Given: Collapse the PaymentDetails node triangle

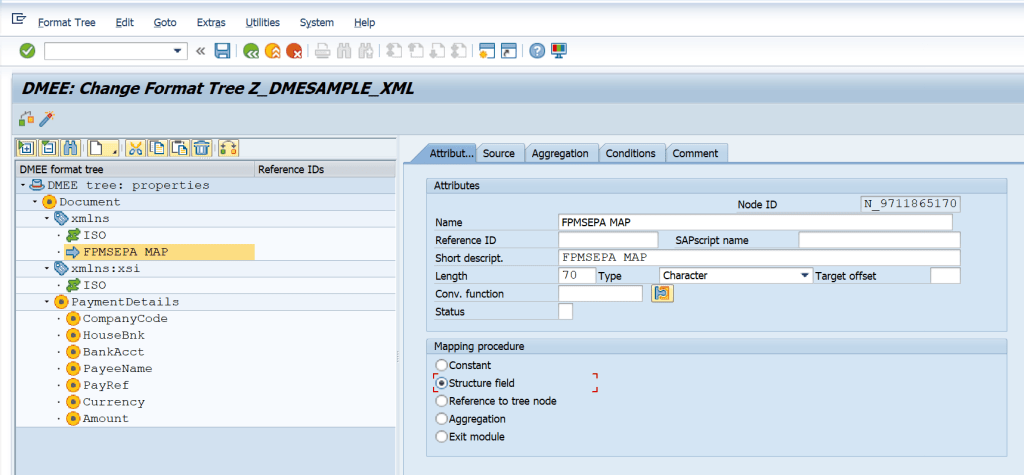Looking at the screenshot, I should click(47, 302).
